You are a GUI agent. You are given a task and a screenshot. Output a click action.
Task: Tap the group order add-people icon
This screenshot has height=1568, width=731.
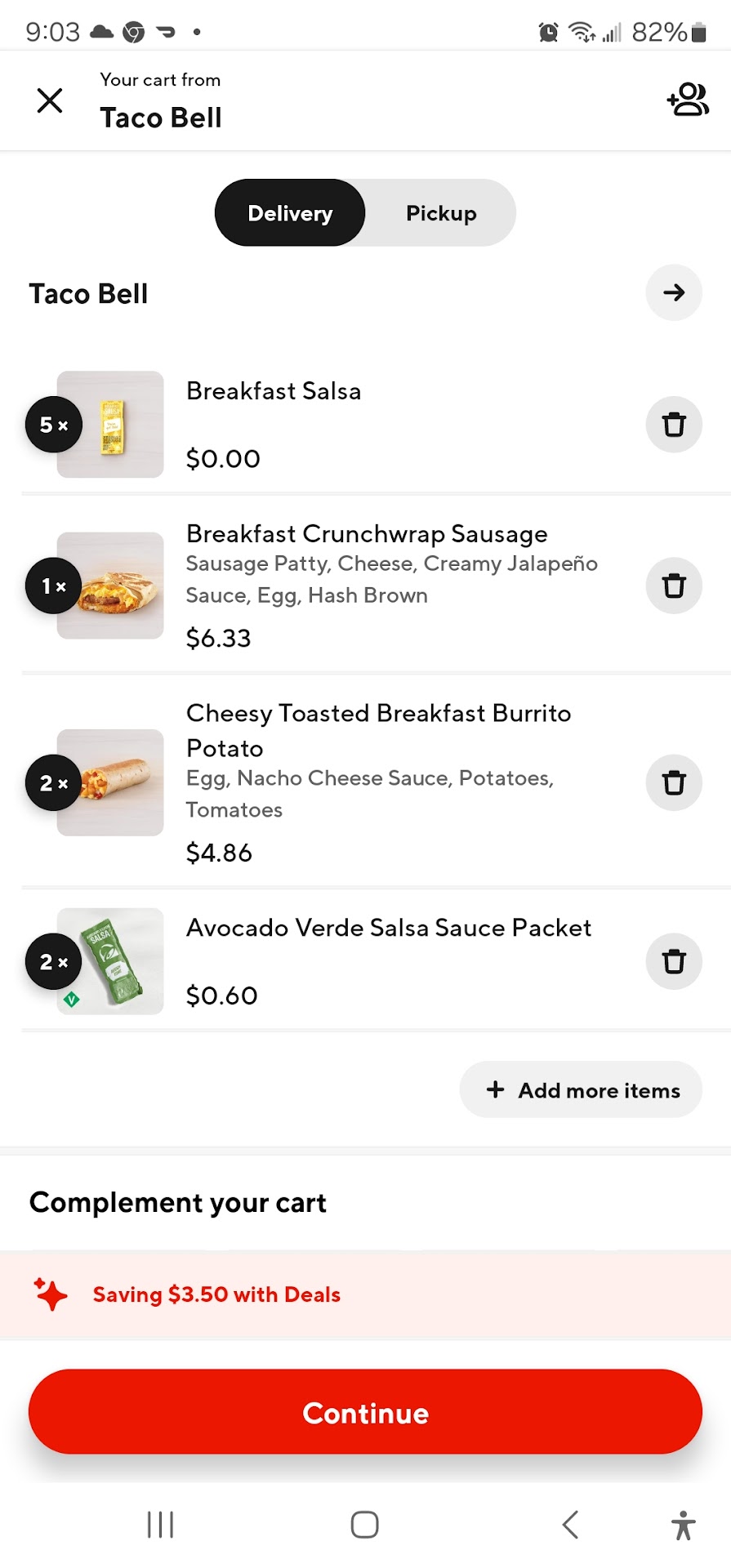(x=687, y=100)
